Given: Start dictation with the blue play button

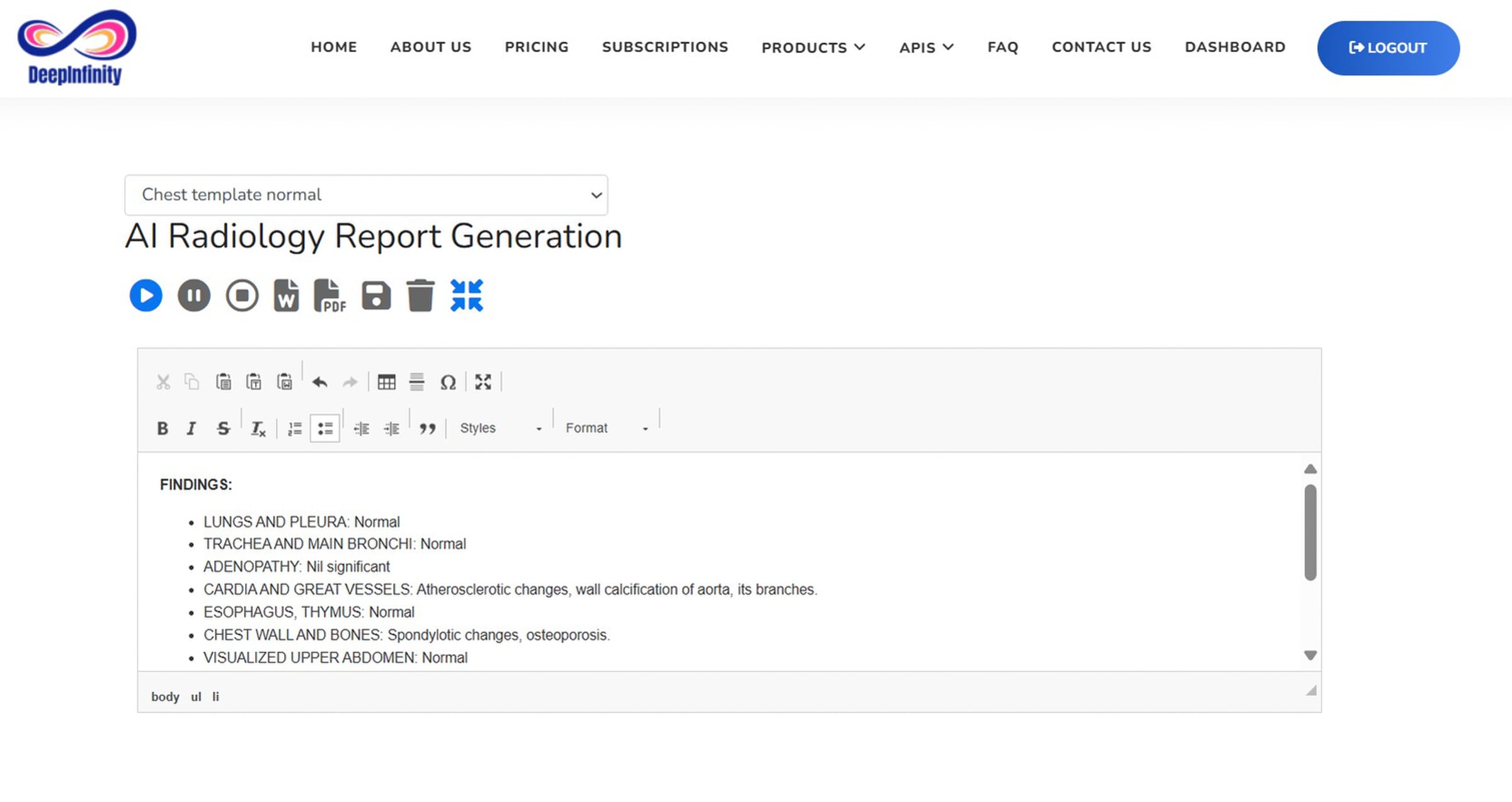Looking at the screenshot, I should click(146, 295).
